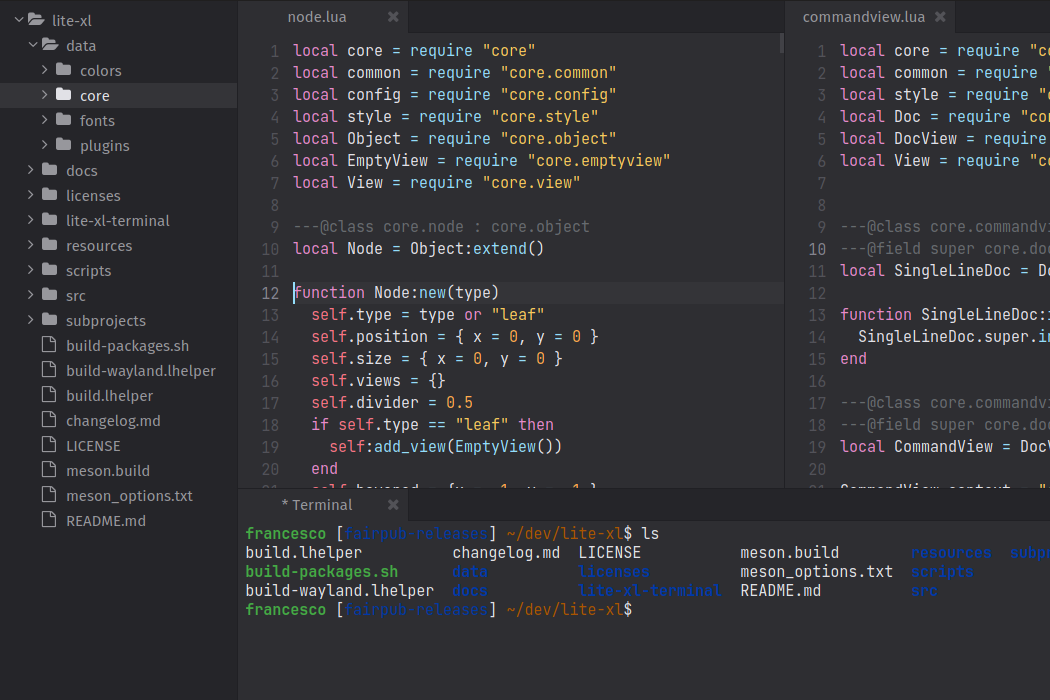Open changelog.md from the file tree
Screen dimensions: 1050x700
113,420
